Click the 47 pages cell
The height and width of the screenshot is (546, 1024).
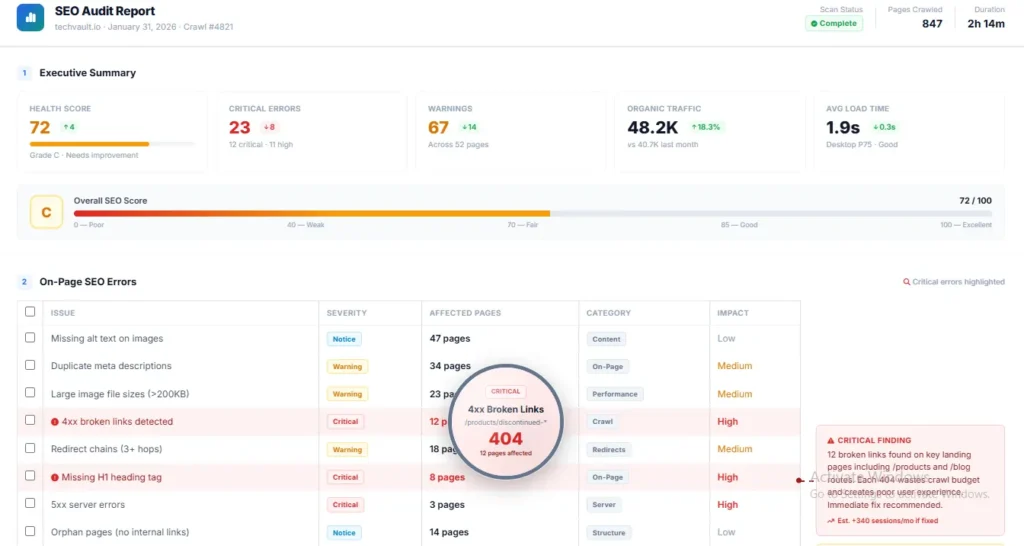tap(449, 339)
